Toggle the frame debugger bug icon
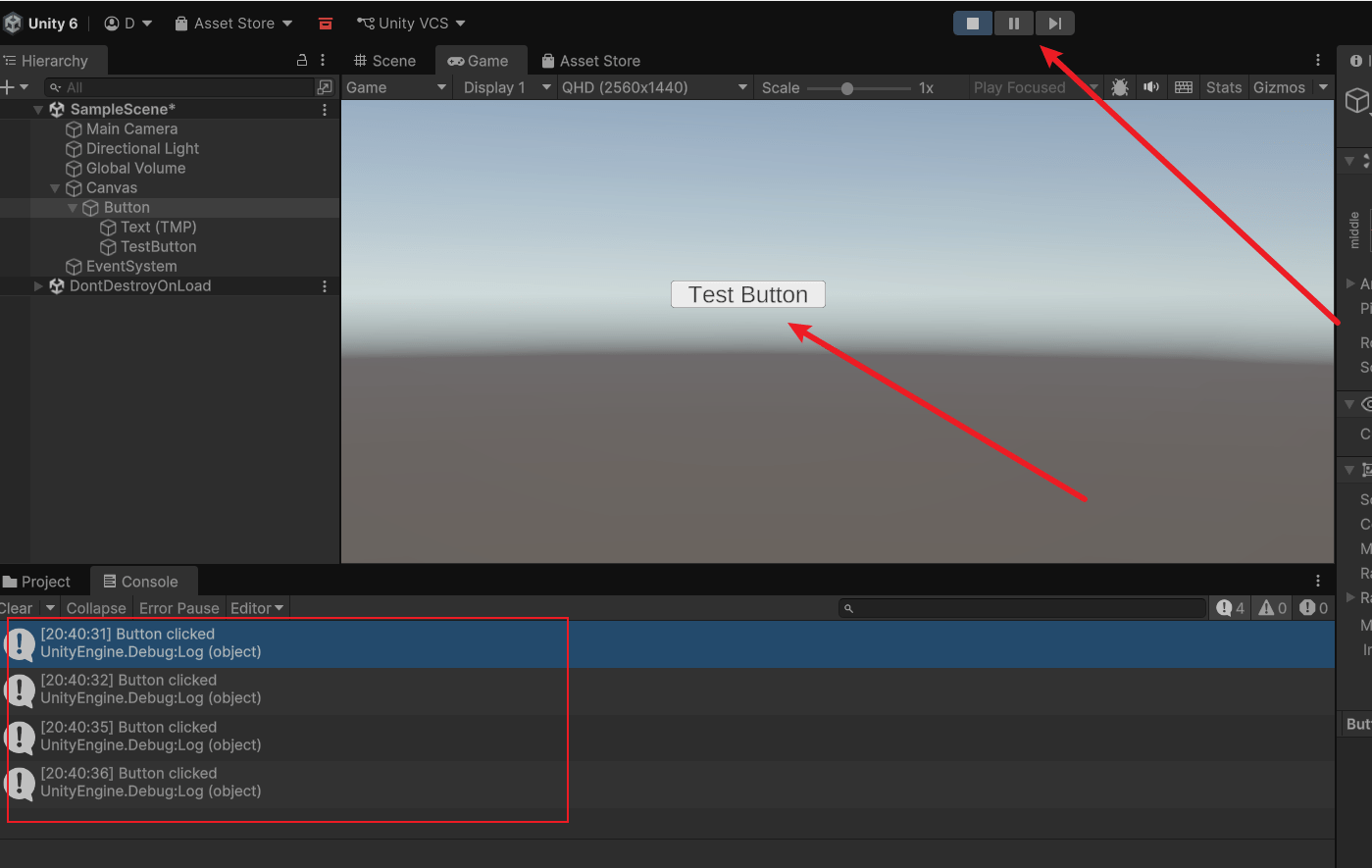1372x868 pixels. 1119,87
